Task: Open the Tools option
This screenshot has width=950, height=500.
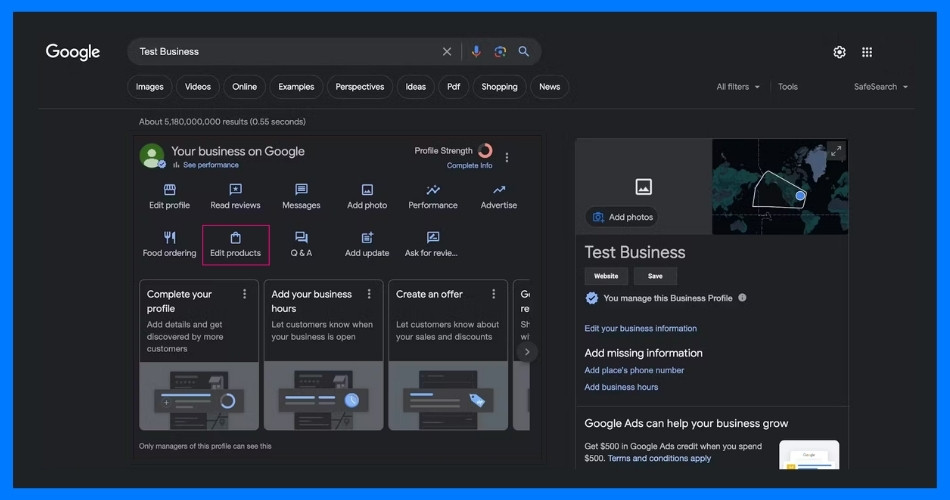Action: click(x=788, y=87)
